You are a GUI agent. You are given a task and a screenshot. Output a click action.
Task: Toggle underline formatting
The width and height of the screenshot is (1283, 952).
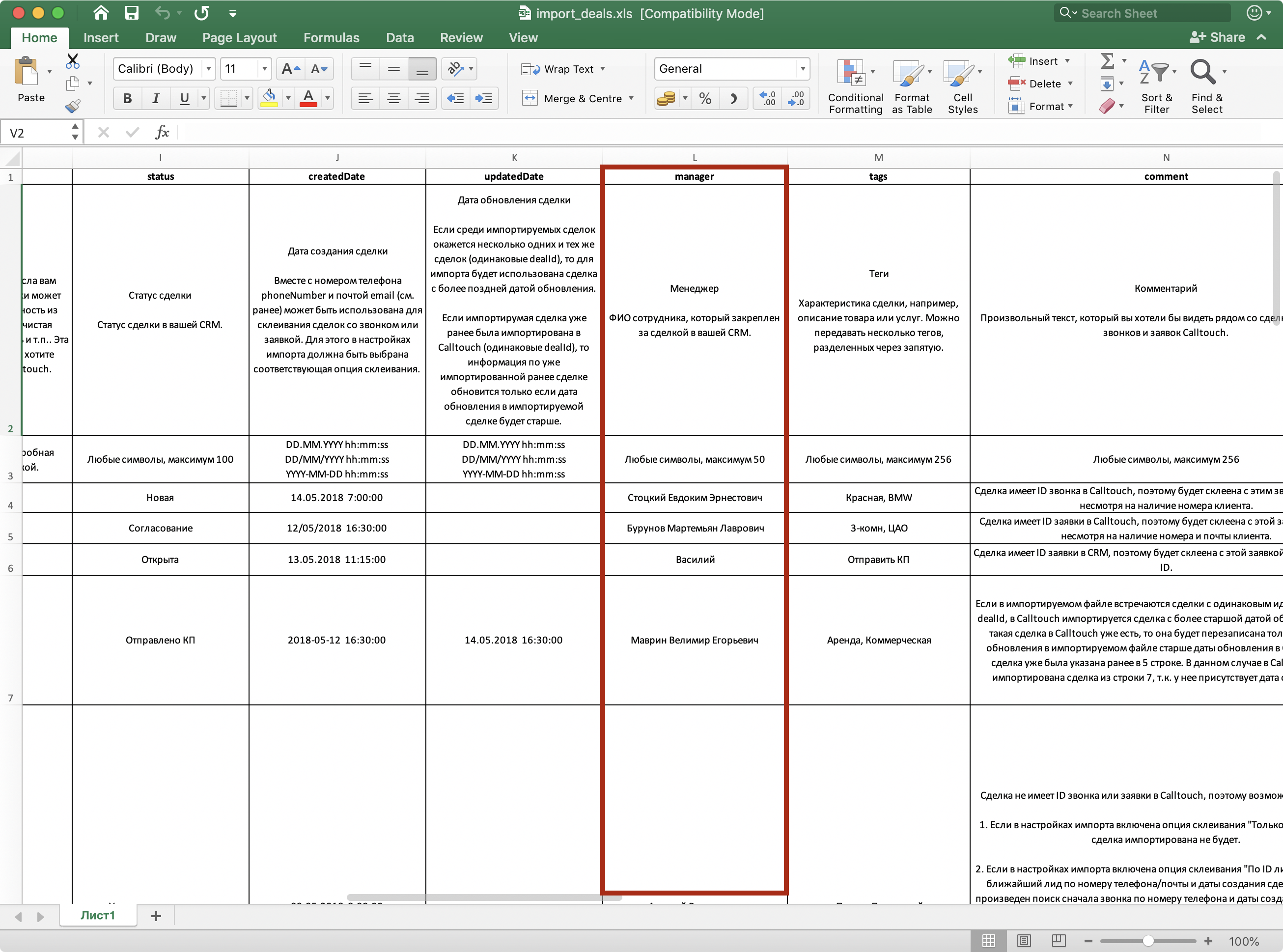click(x=184, y=99)
